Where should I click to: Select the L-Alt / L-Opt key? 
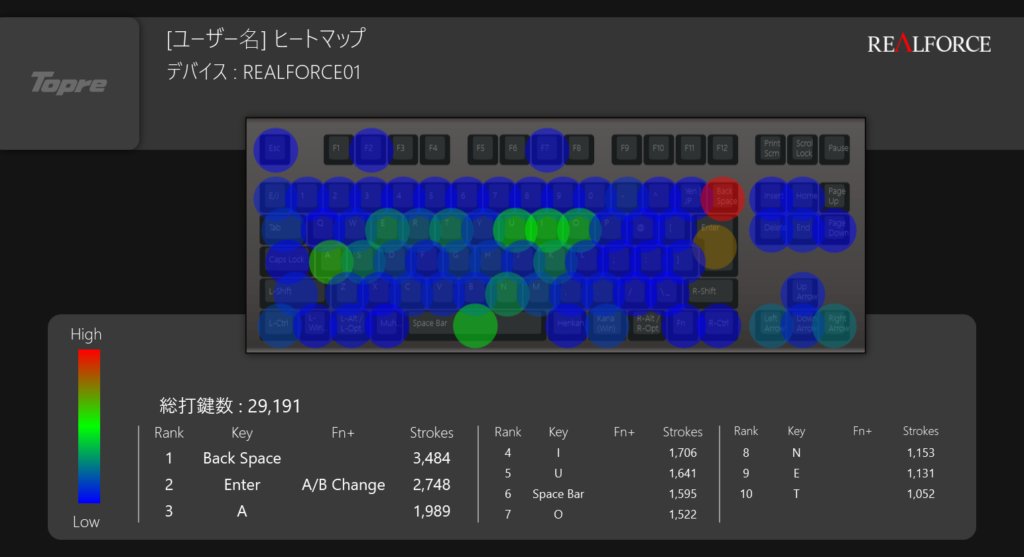(x=351, y=324)
